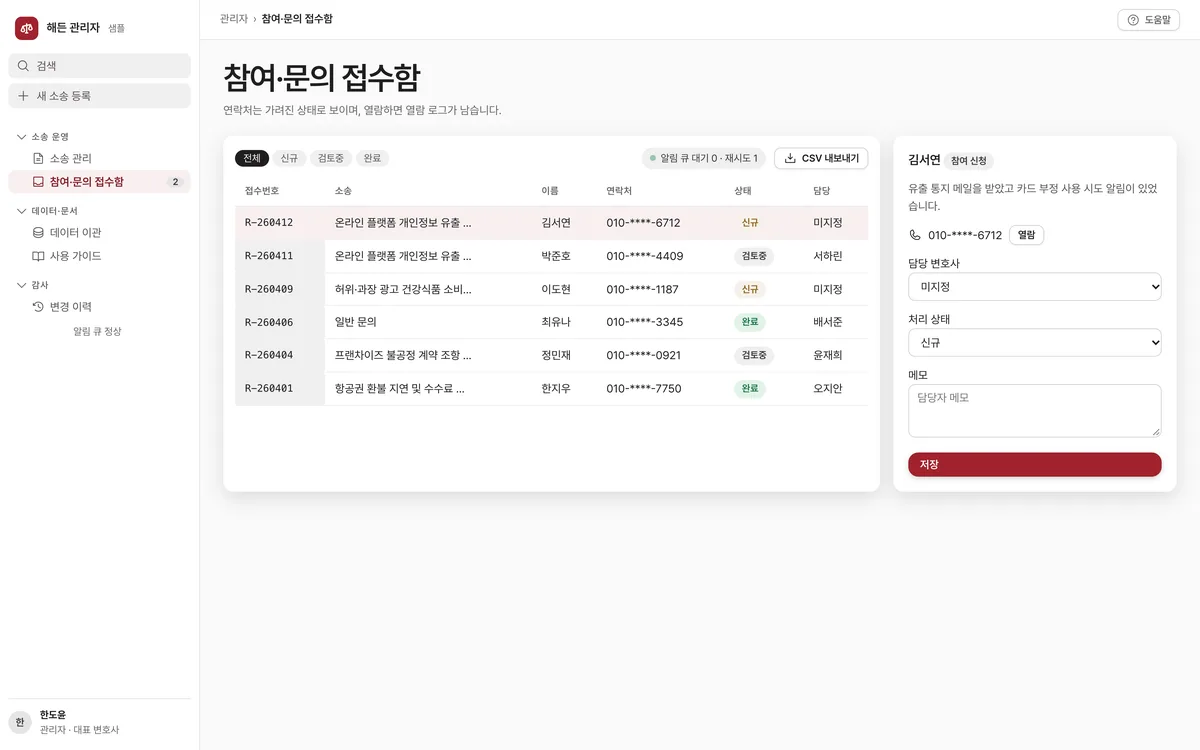Click the 접수번호 column header
This screenshot has height=750, width=1200.
click(x=262, y=190)
